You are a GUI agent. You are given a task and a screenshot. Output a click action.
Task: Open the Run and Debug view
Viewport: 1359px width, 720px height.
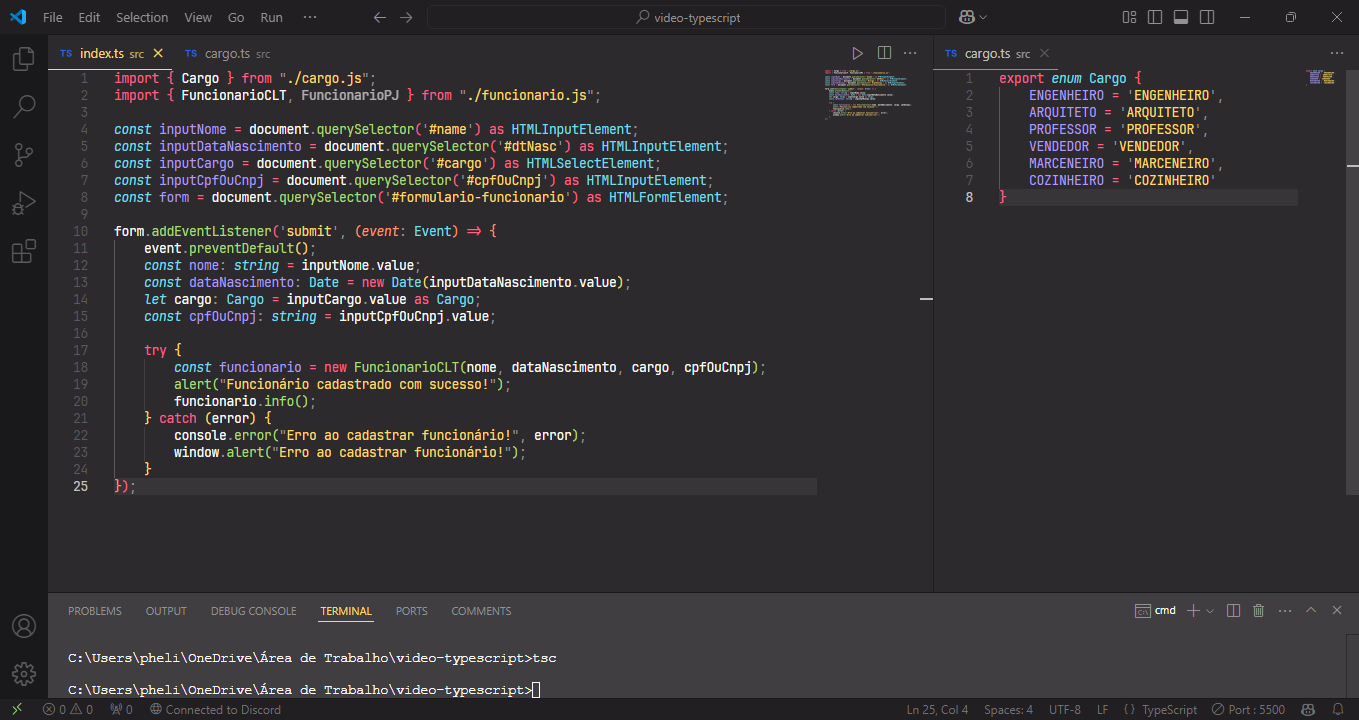tap(23, 203)
